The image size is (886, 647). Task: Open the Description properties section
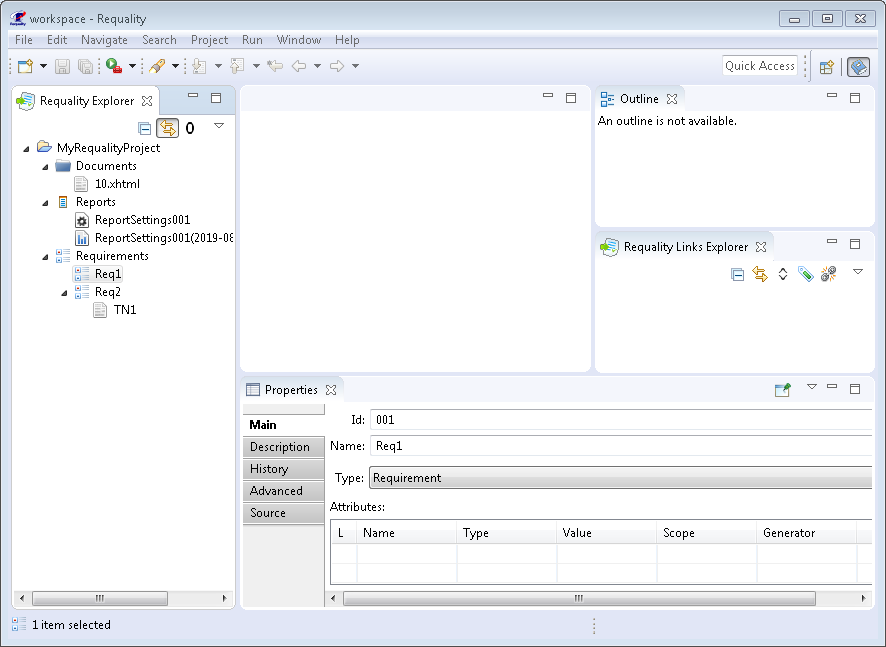(x=284, y=447)
